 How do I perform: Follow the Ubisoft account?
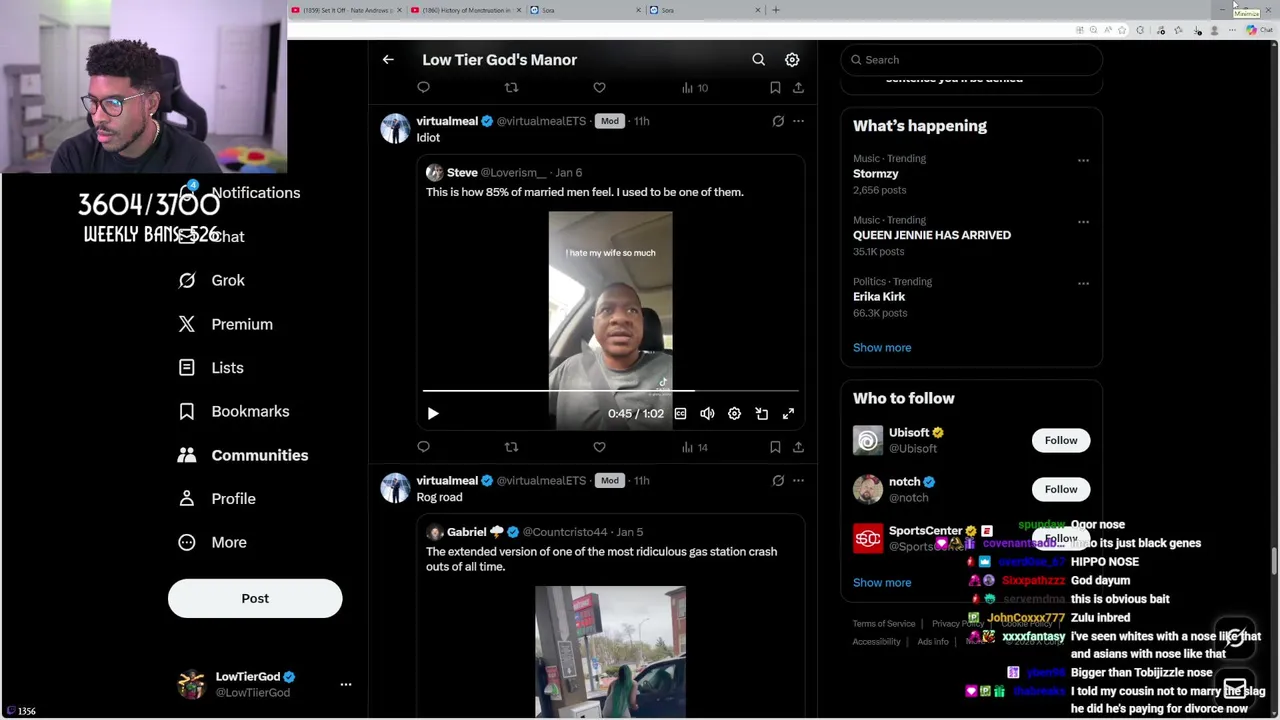(1061, 440)
